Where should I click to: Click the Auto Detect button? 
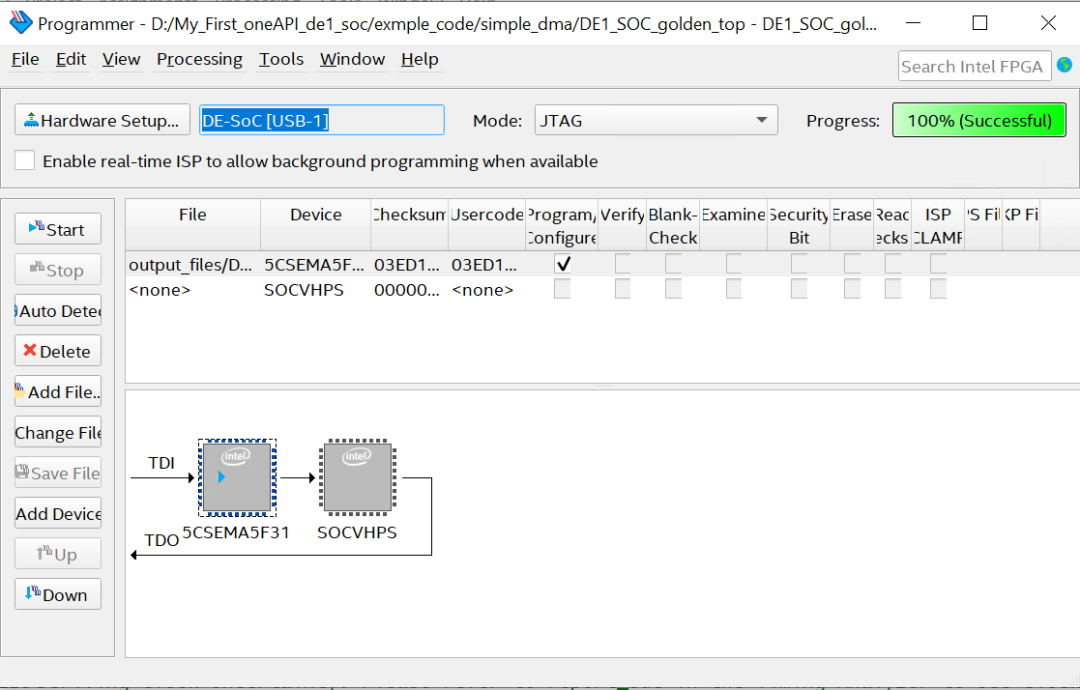coord(58,311)
